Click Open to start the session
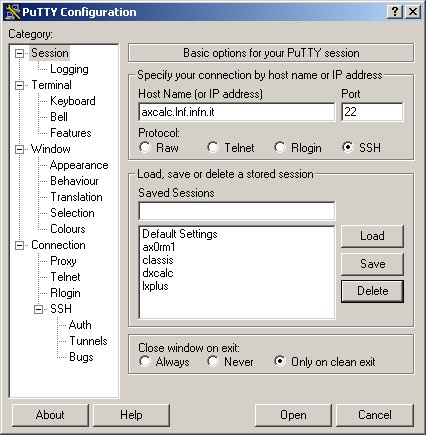The image size is (426, 435). [x=293, y=415]
